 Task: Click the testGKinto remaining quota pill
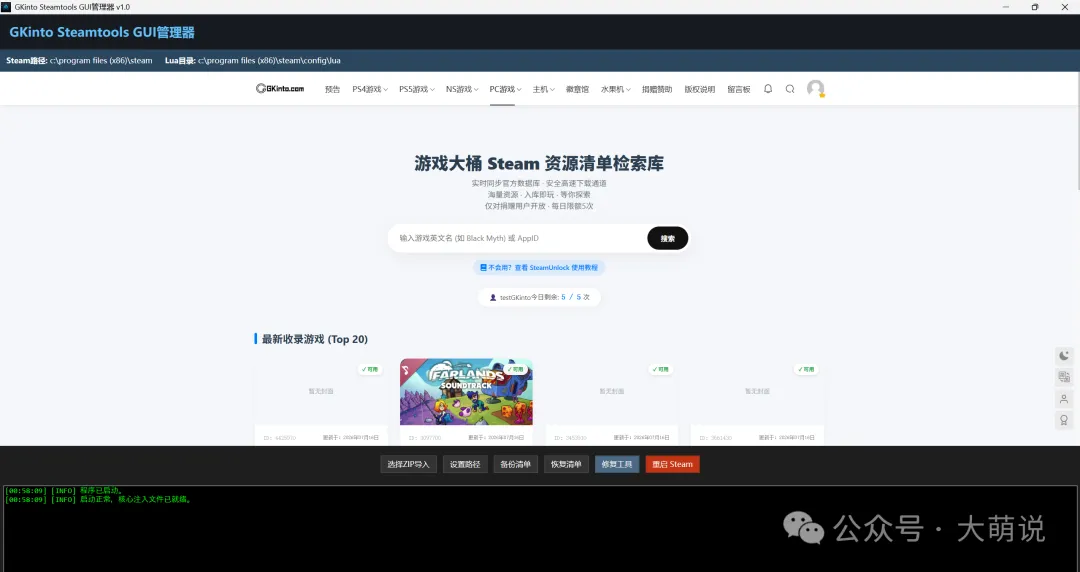tap(539, 297)
